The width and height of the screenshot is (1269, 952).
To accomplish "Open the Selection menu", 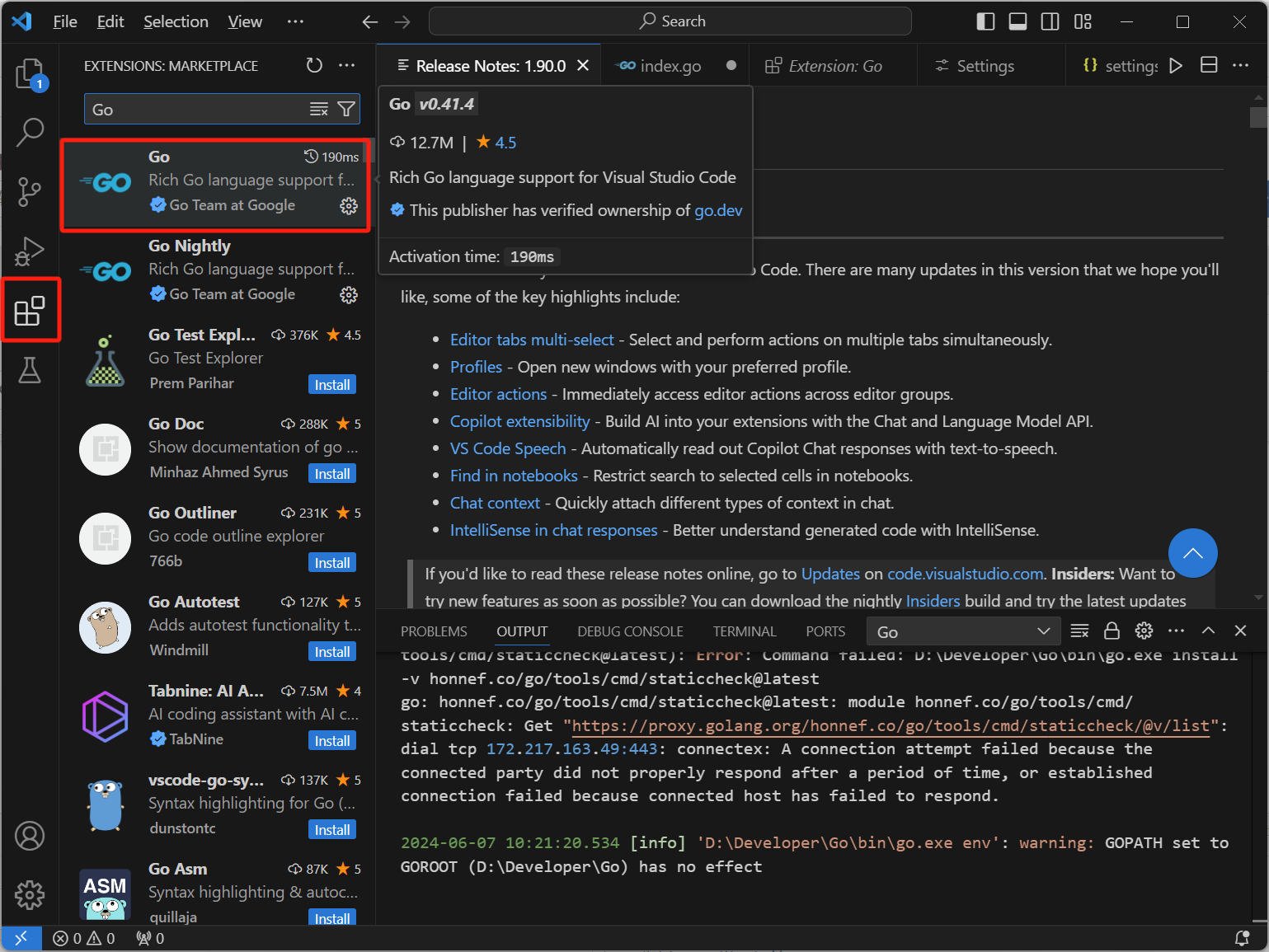I will click(176, 21).
